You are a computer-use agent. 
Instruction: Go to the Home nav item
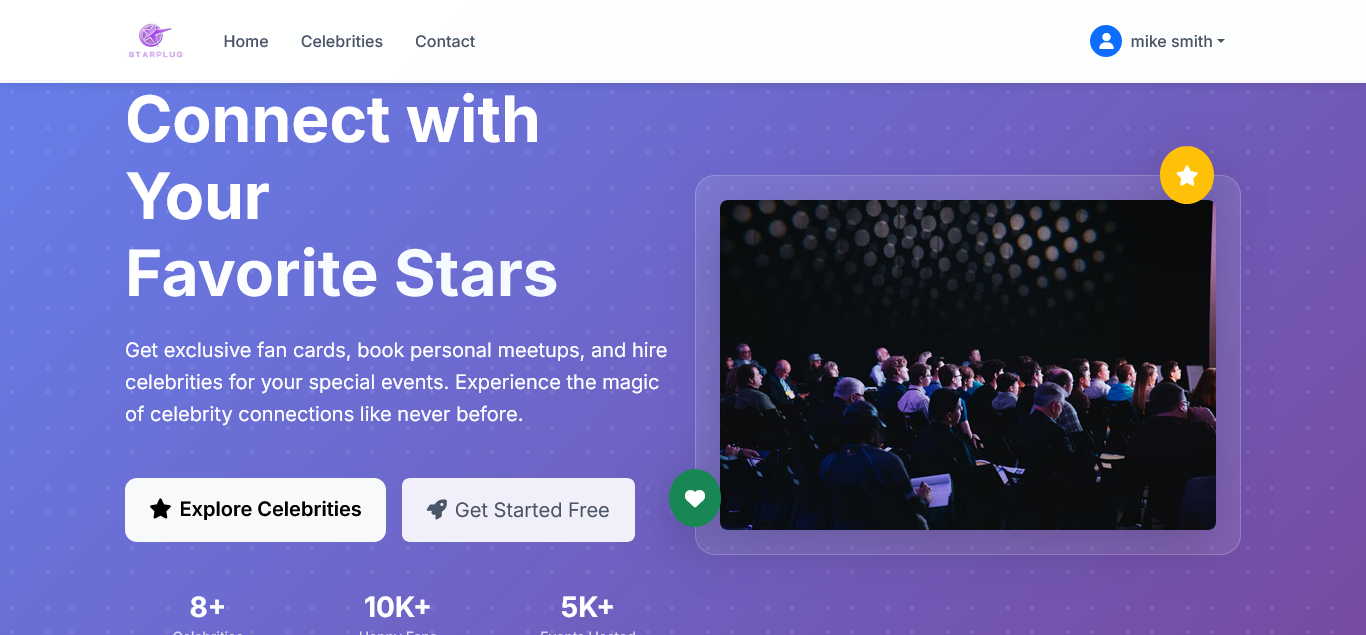[246, 41]
